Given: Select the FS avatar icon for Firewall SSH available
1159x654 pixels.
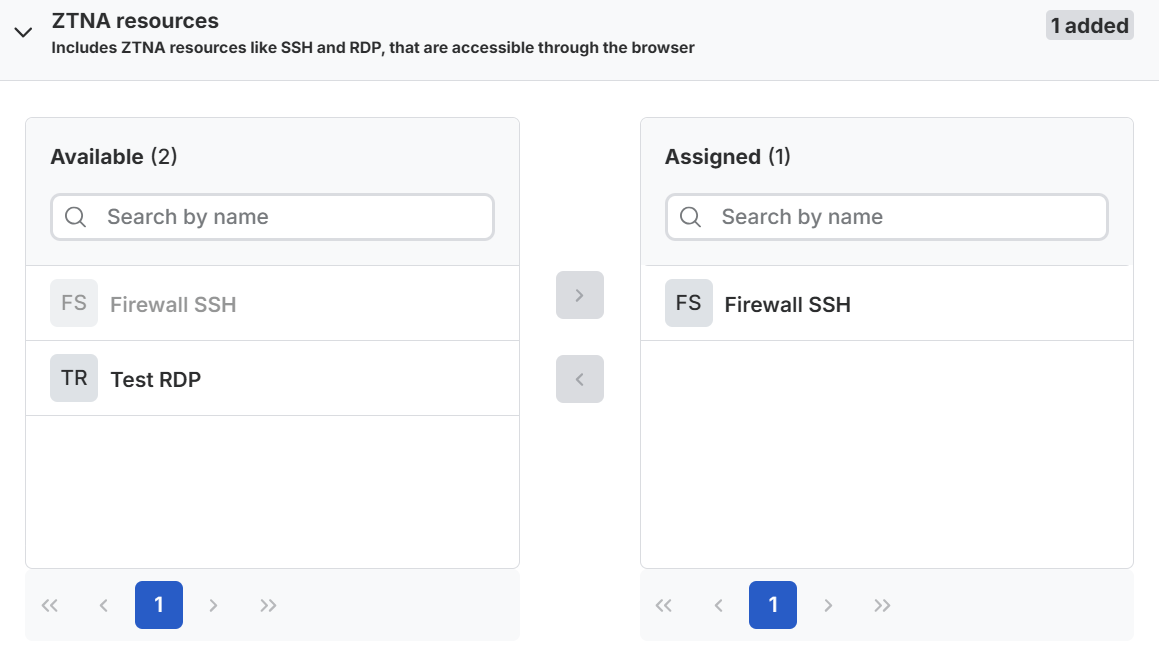Looking at the screenshot, I should pyautogui.click(x=73, y=303).
